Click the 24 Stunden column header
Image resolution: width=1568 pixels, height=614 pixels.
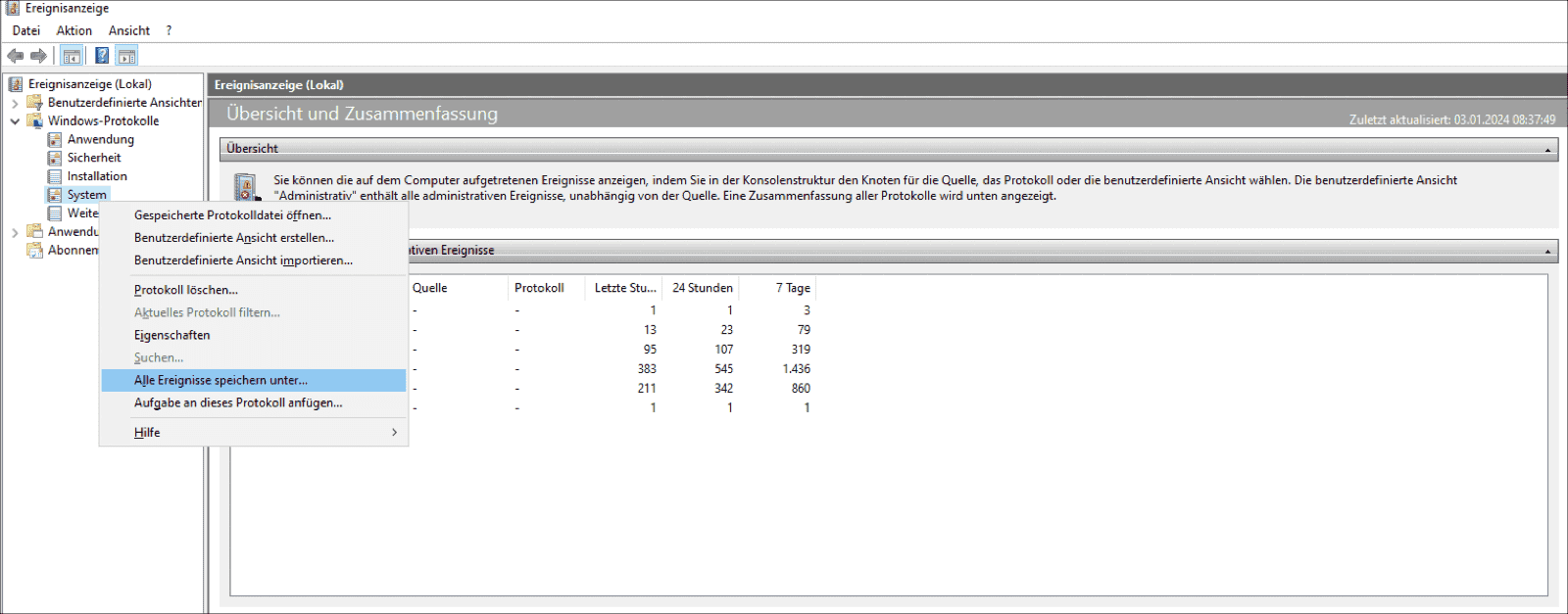point(702,288)
